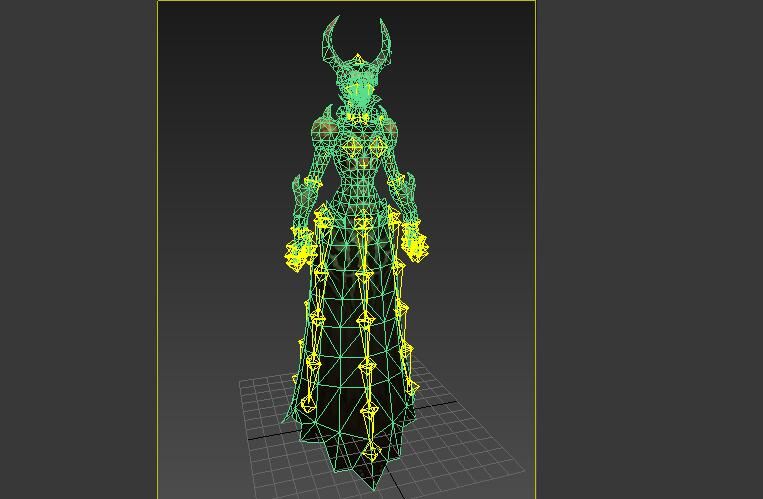The height and width of the screenshot is (499, 763).
Task: Click empty viewport space right of the horns
Action: pos(460,60)
